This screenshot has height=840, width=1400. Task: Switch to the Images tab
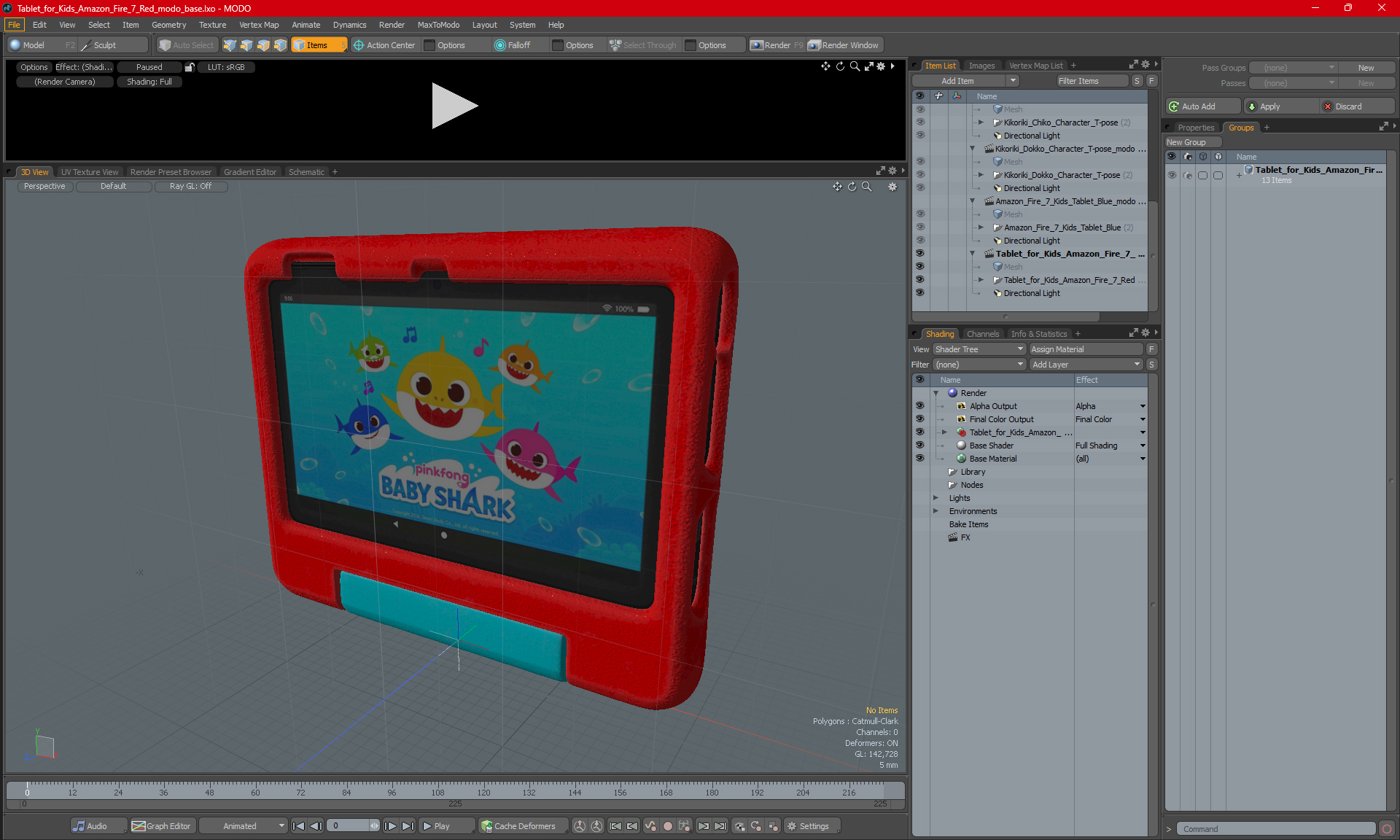[981, 66]
